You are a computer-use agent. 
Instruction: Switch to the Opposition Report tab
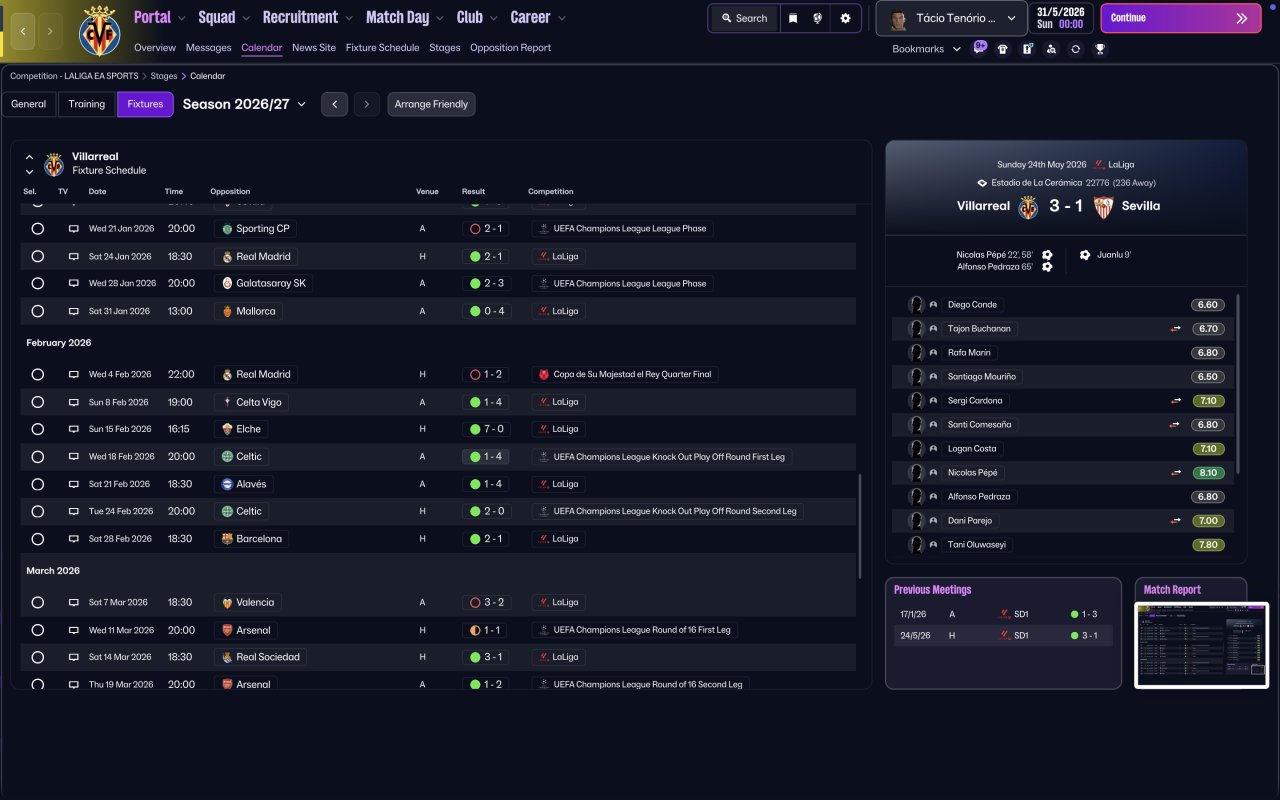(x=510, y=48)
